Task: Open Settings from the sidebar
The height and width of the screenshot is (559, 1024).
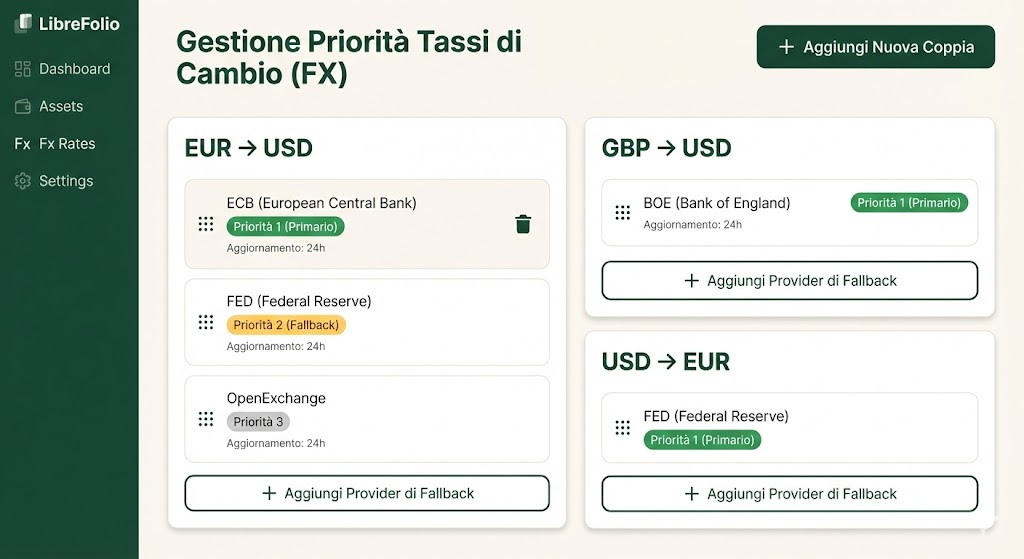Action: coord(66,181)
